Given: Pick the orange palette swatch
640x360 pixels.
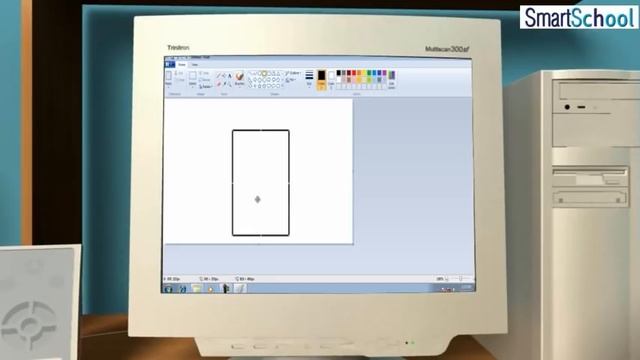Looking at the screenshot, I should pyautogui.click(x=359, y=73).
